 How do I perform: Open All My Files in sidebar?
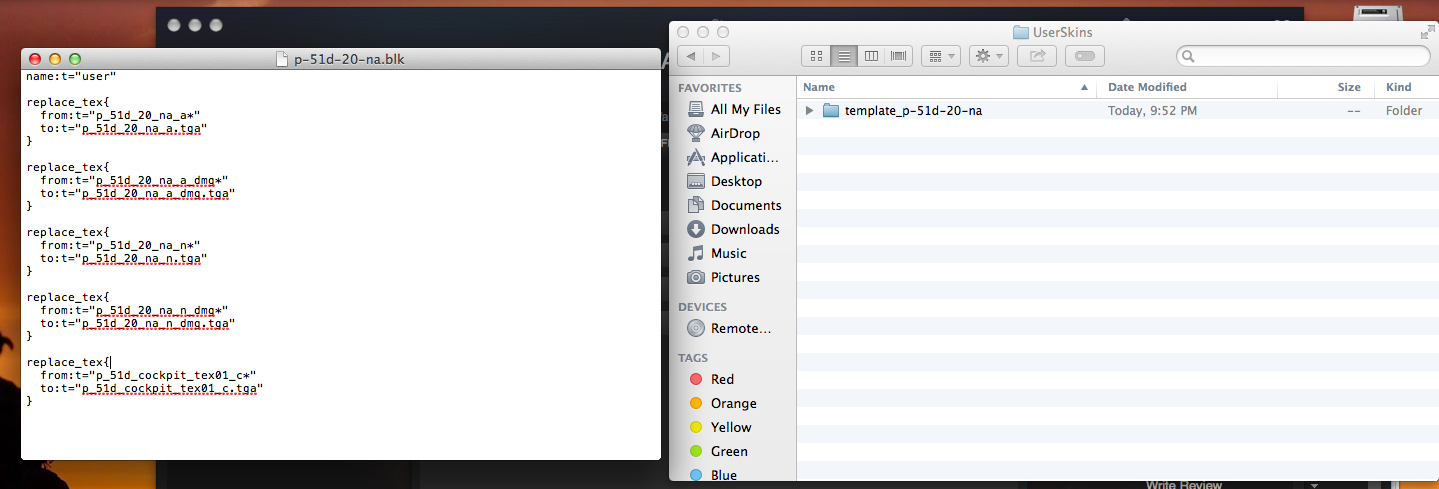pyautogui.click(x=734, y=109)
